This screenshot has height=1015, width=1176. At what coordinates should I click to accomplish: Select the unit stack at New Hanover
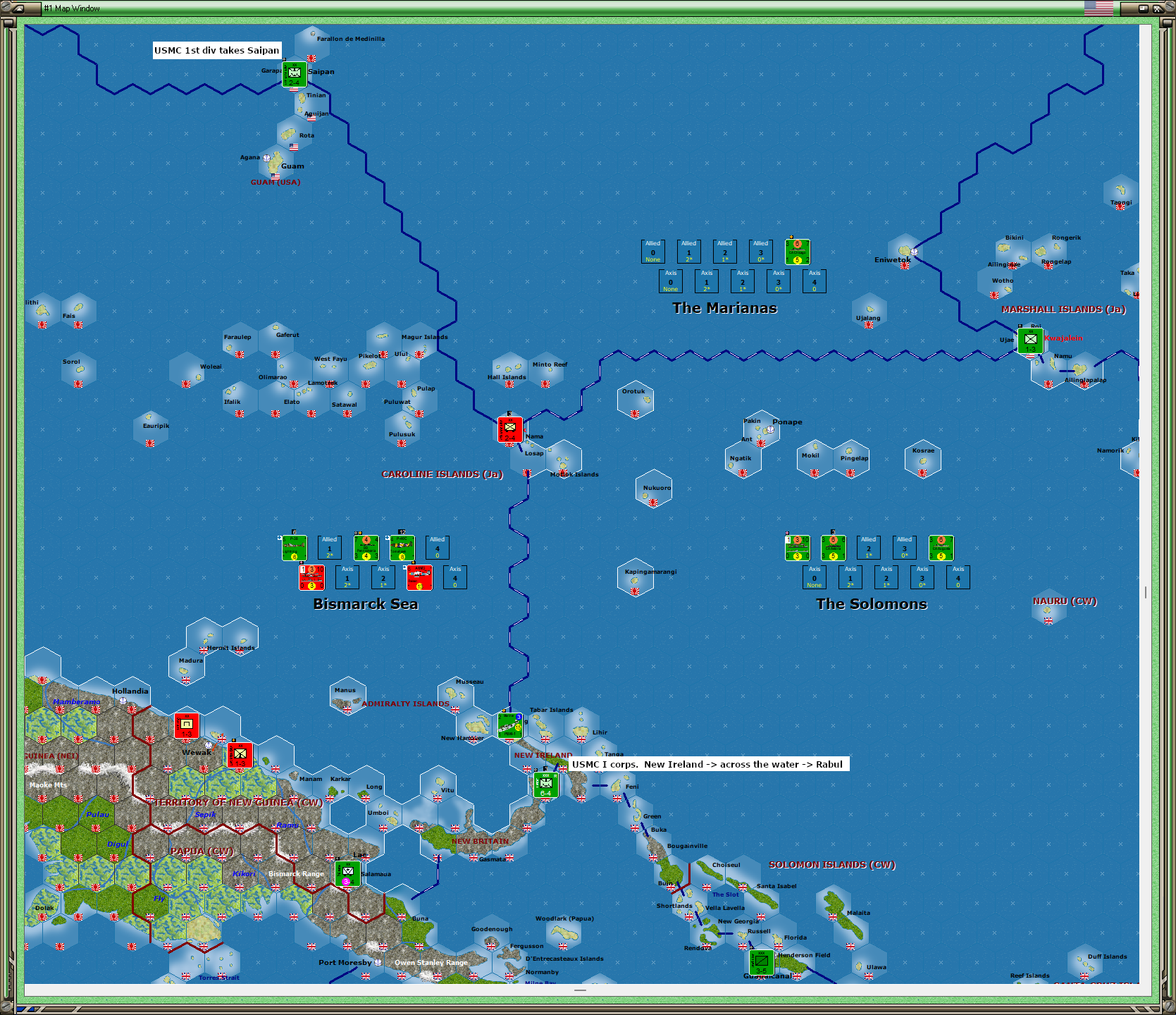click(x=509, y=725)
